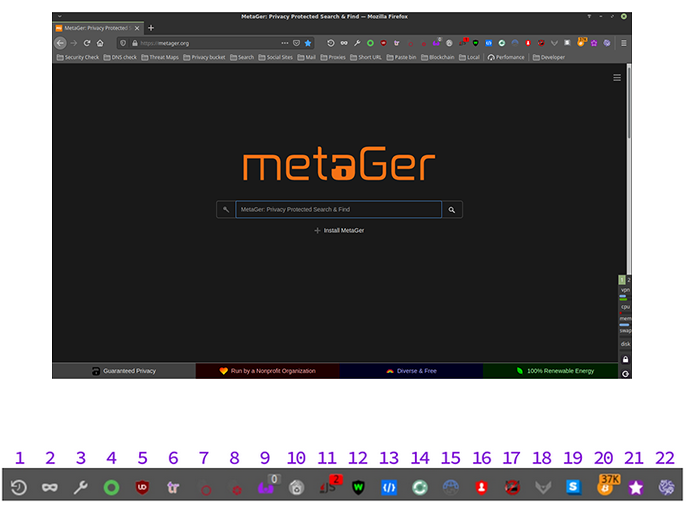Open the Developer bookmarks folder
This screenshot has height=512, width=694.
[x=548, y=57]
